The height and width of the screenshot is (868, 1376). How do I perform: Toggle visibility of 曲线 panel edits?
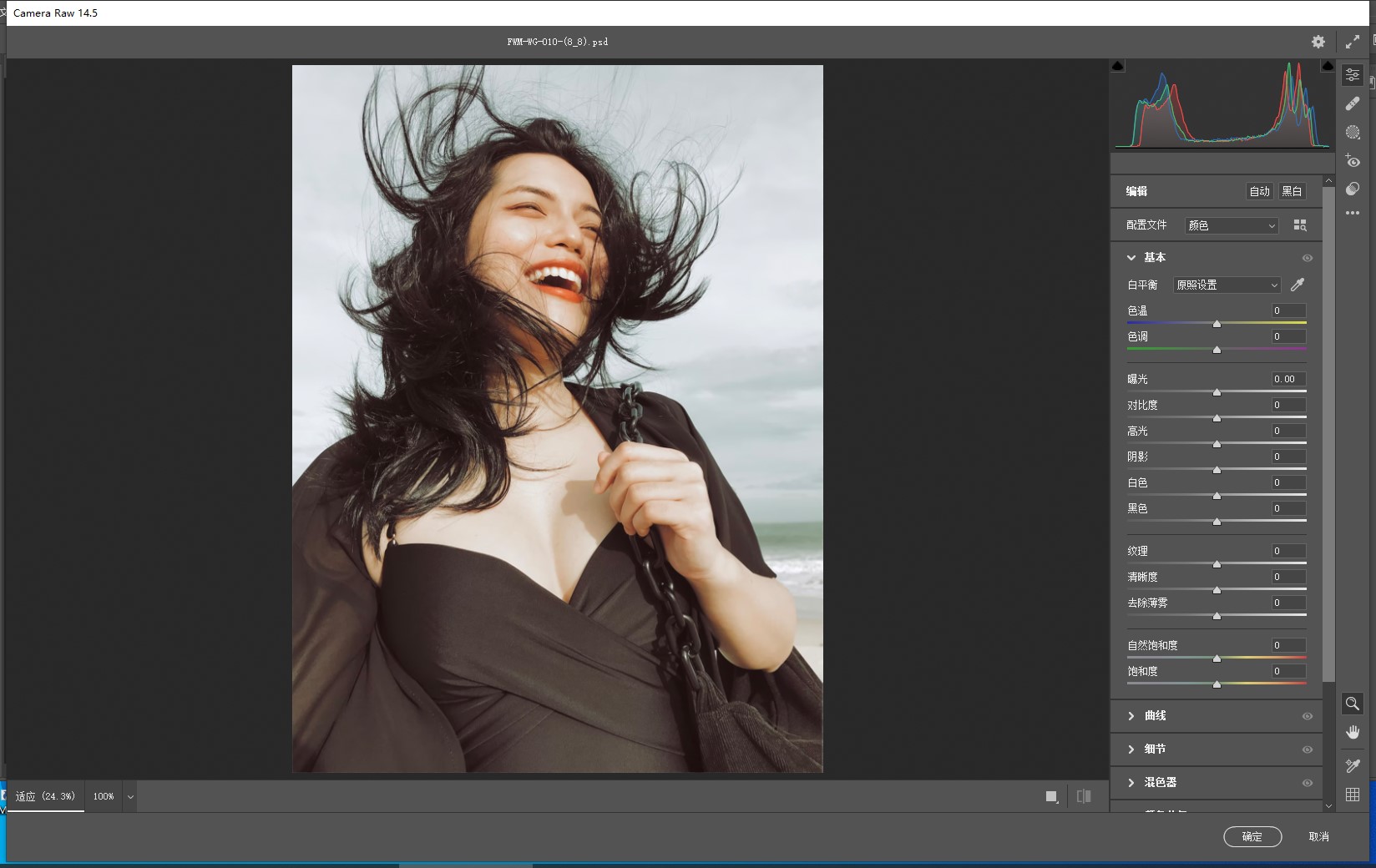[x=1308, y=716]
